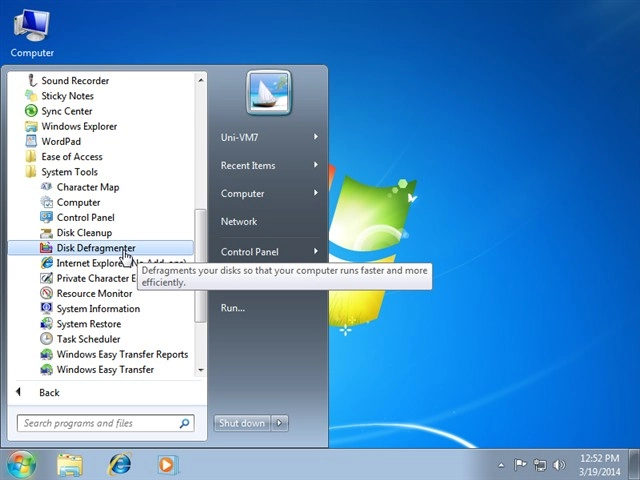
Task: Show hidden tray icons arrow
Action: pyautogui.click(x=501, y=465)
